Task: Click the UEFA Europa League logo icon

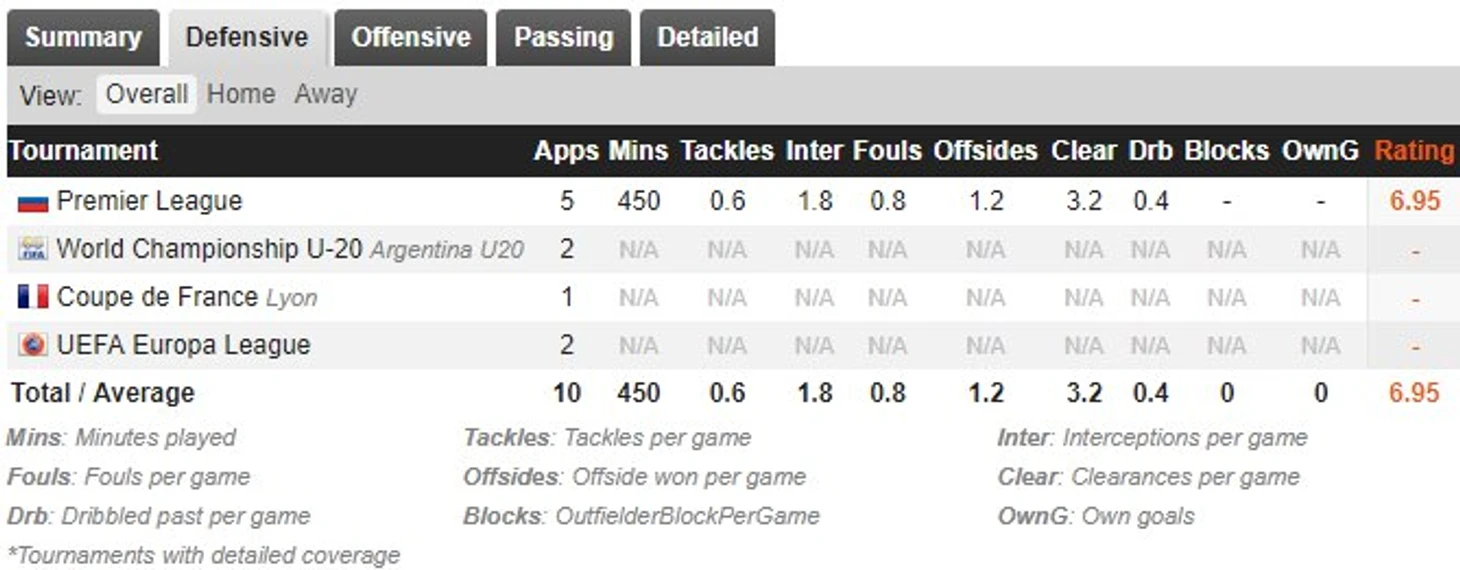Action: click(33, 345)
